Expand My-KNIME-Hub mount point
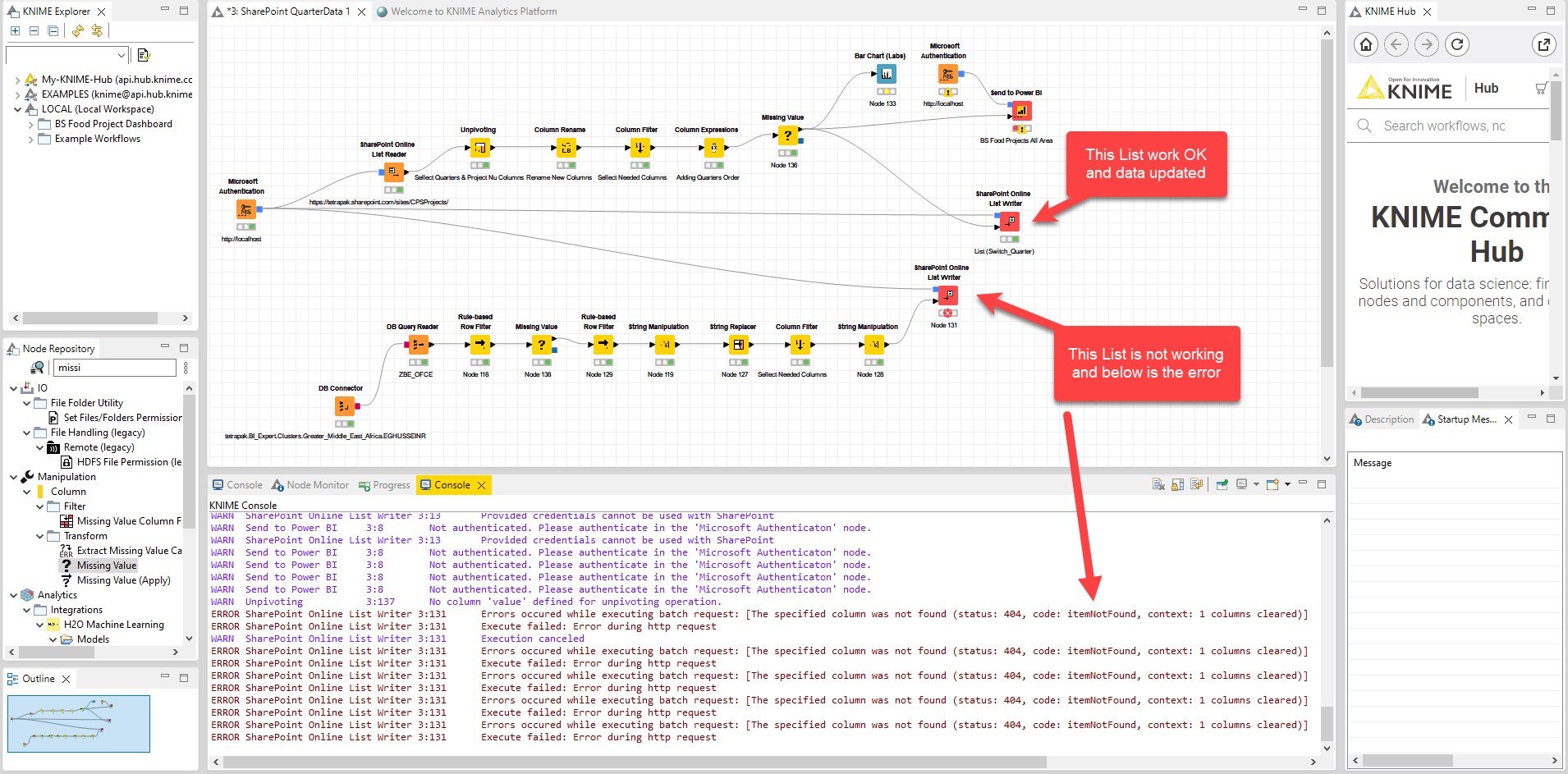 point(18,80)
